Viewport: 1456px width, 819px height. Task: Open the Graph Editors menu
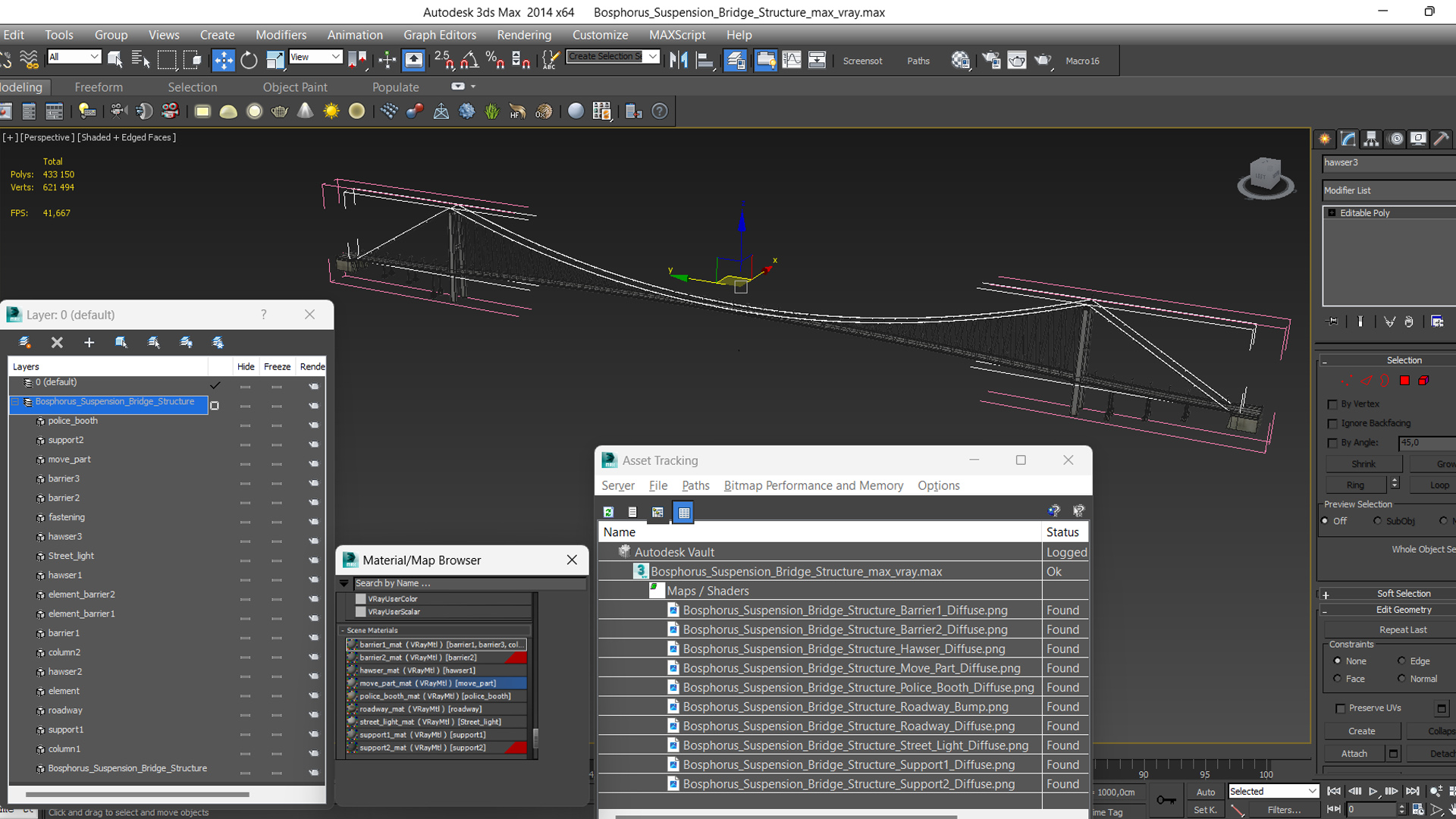440,35
